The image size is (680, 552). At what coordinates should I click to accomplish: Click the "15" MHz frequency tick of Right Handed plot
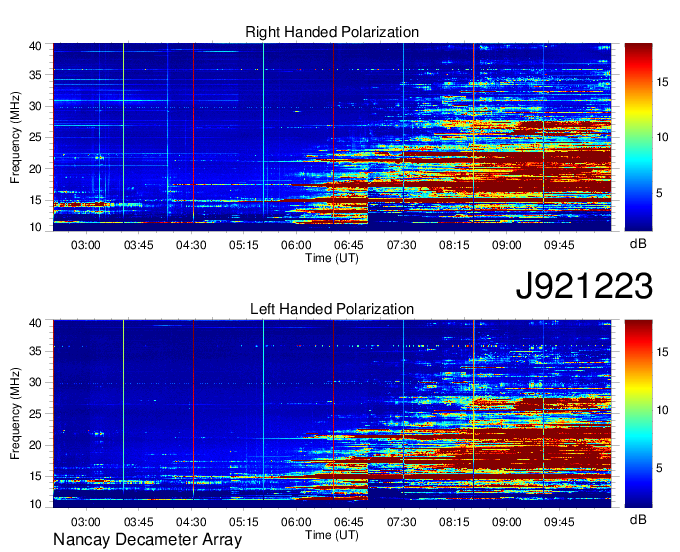point(35,200)
